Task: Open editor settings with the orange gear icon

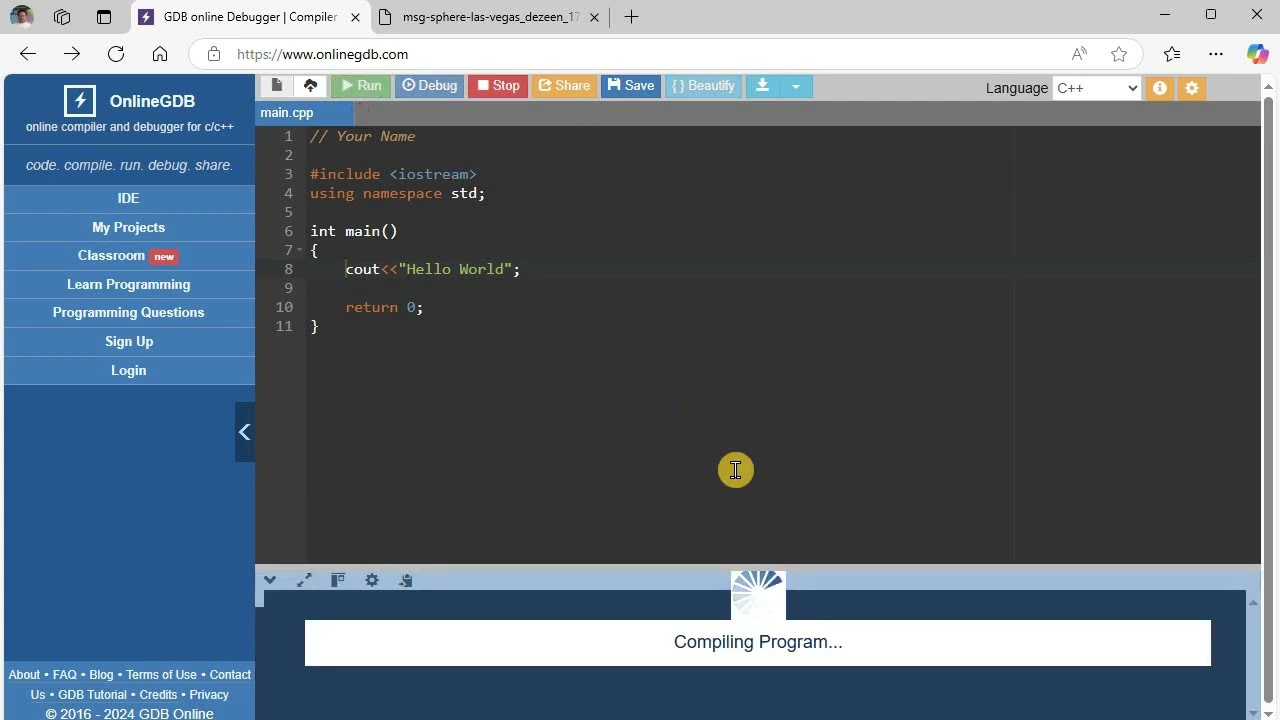Action: [1191, 88]
